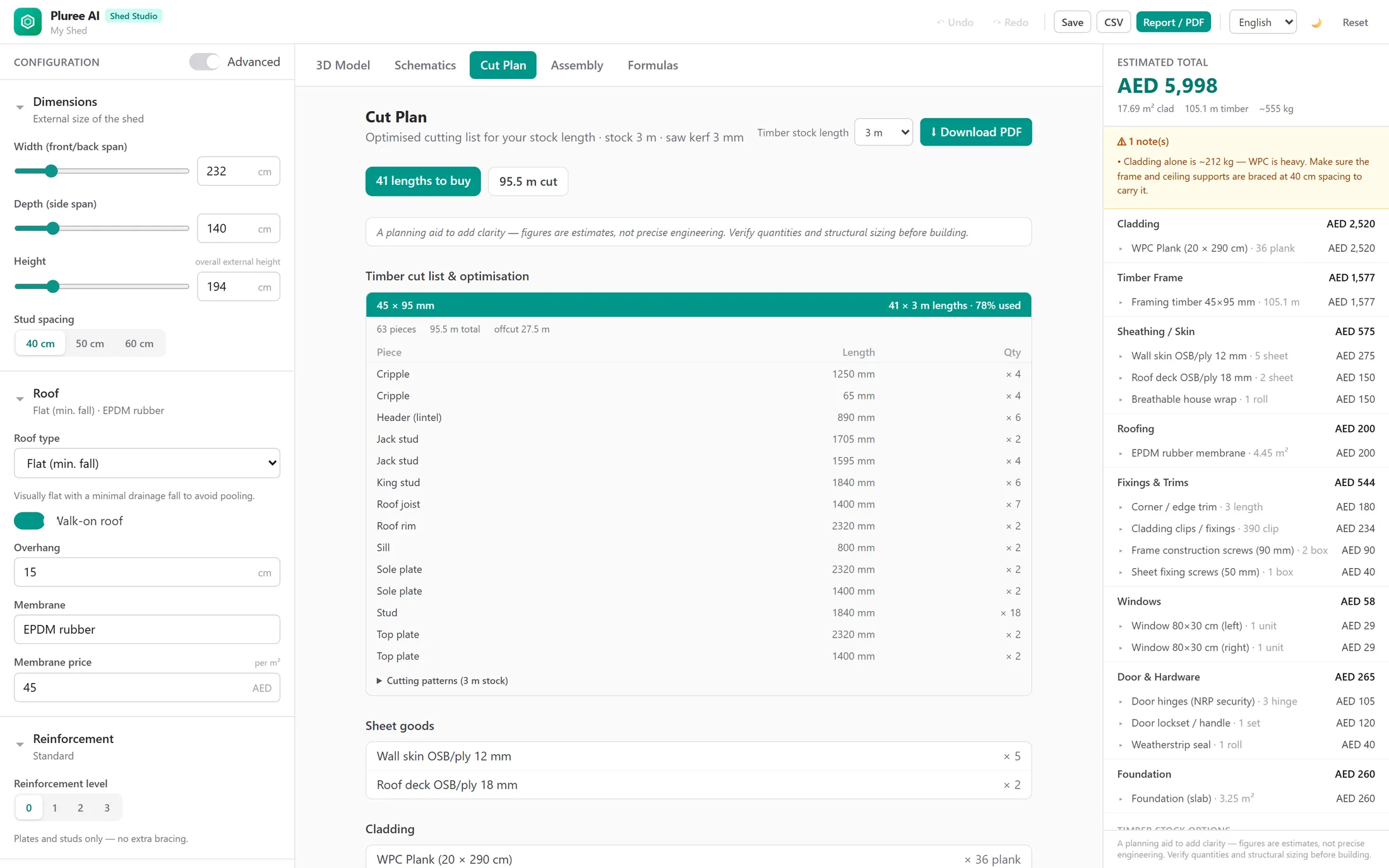The width and height of the screenshot is (1389, 868).
Task: Click Download PDF button
Action: (x=976, y=132)
